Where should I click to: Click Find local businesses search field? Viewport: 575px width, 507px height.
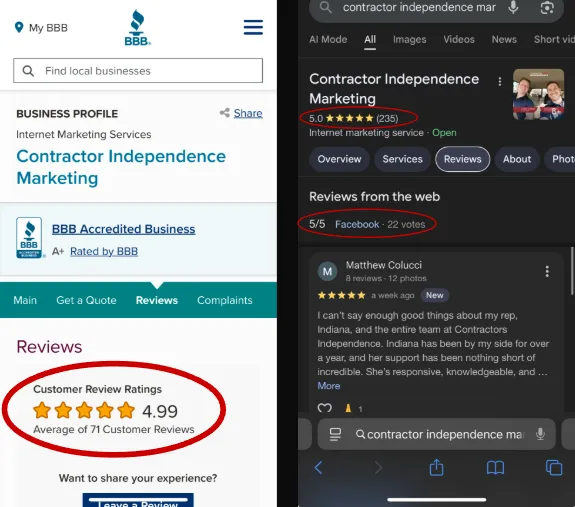138,70
